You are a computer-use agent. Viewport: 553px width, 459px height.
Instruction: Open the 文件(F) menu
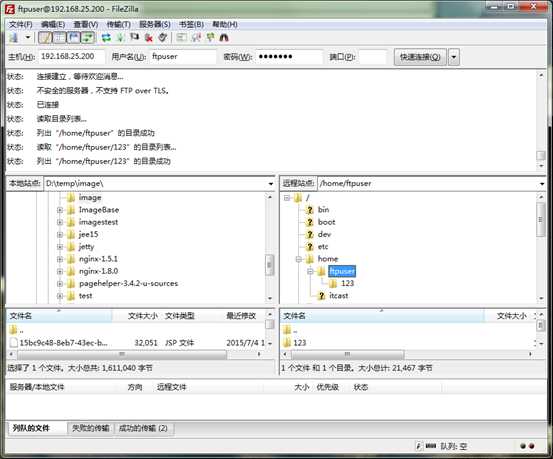[x=20, y=24]
